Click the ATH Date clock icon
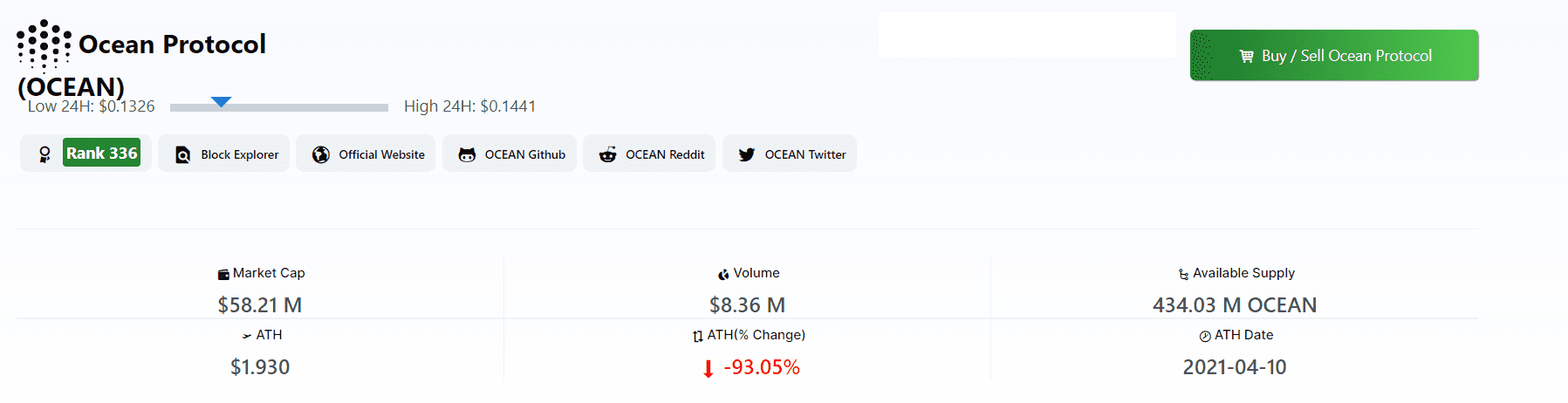The height and width of the screenshot is (403, 1568). click(1205, 336)
